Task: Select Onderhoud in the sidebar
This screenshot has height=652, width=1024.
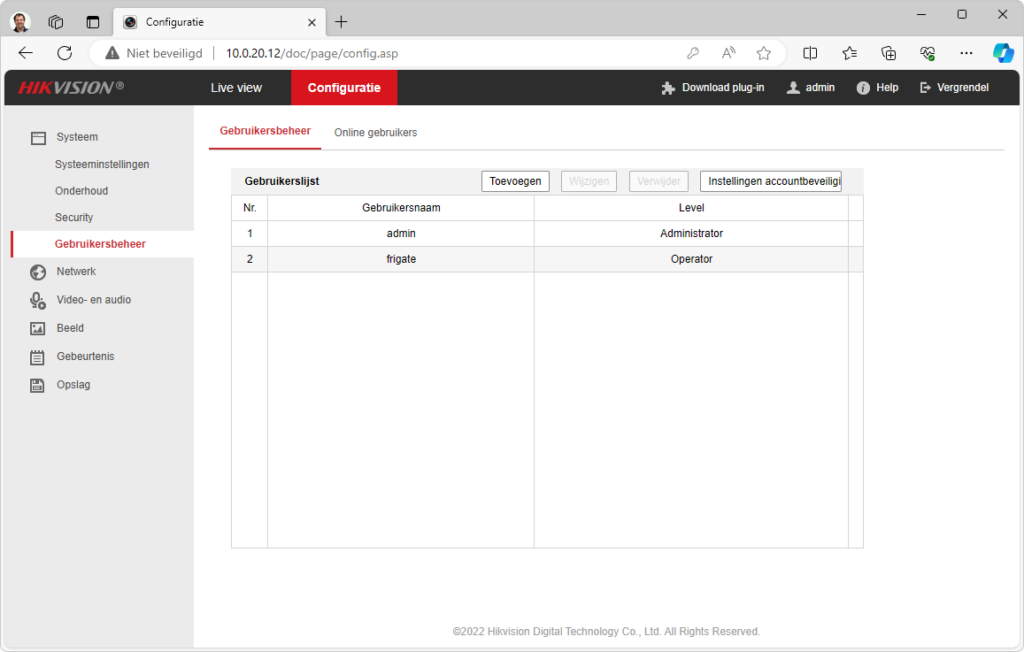Action: click(81, 191)
